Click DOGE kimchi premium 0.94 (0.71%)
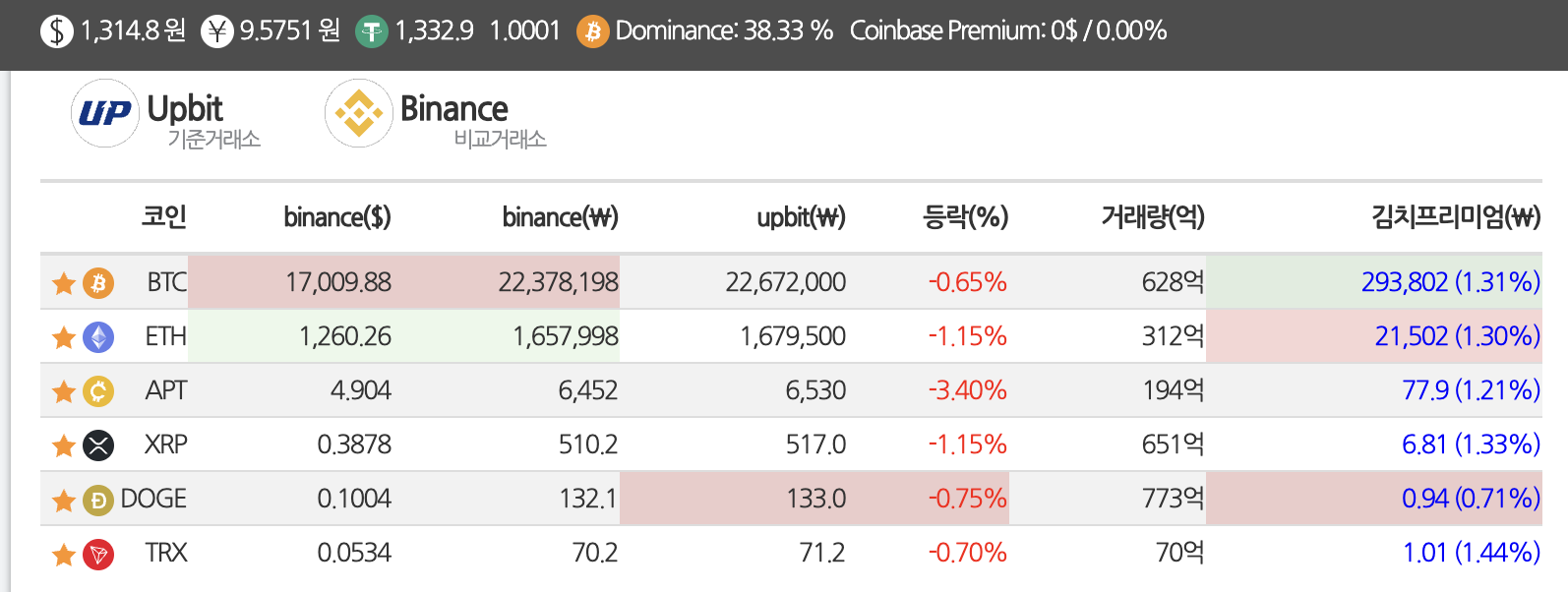 [x=1472, y=499]
